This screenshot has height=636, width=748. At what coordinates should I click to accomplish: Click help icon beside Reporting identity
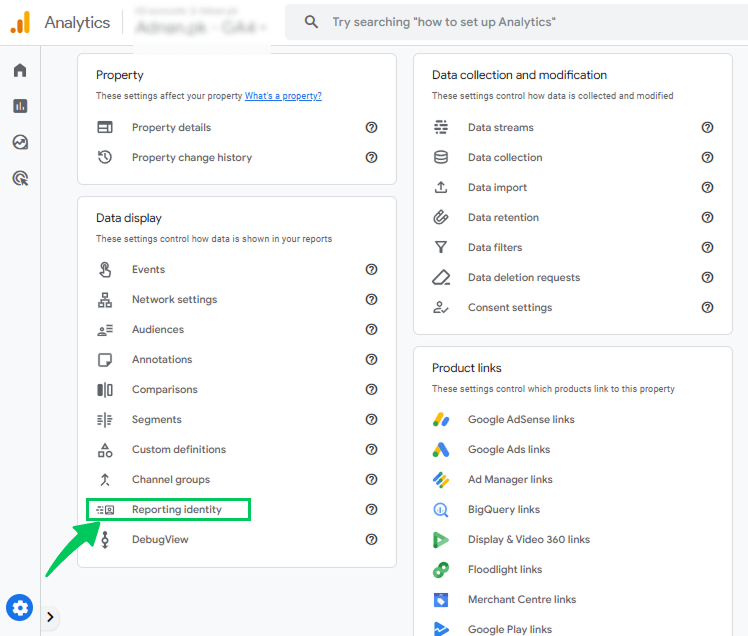tap(371, 509)
